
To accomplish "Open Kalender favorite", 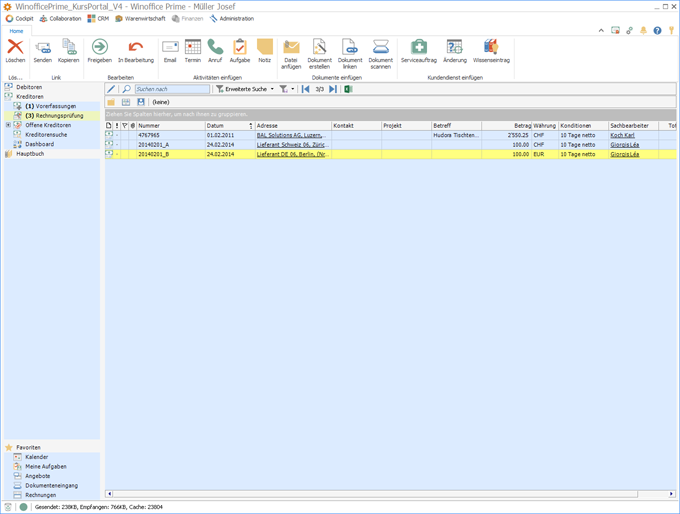I will click(36, 457).
